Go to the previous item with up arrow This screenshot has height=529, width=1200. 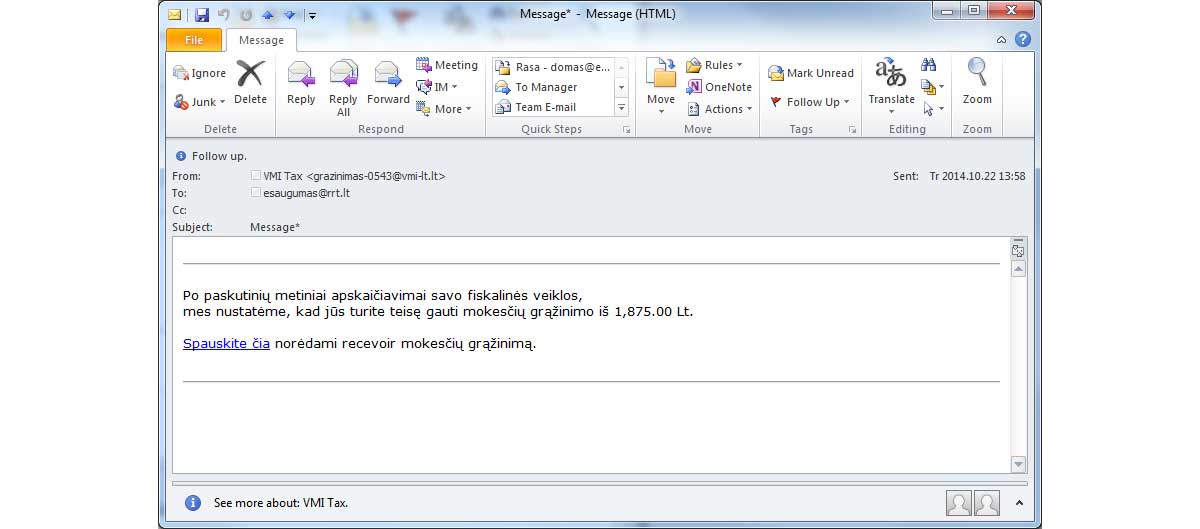267,15
